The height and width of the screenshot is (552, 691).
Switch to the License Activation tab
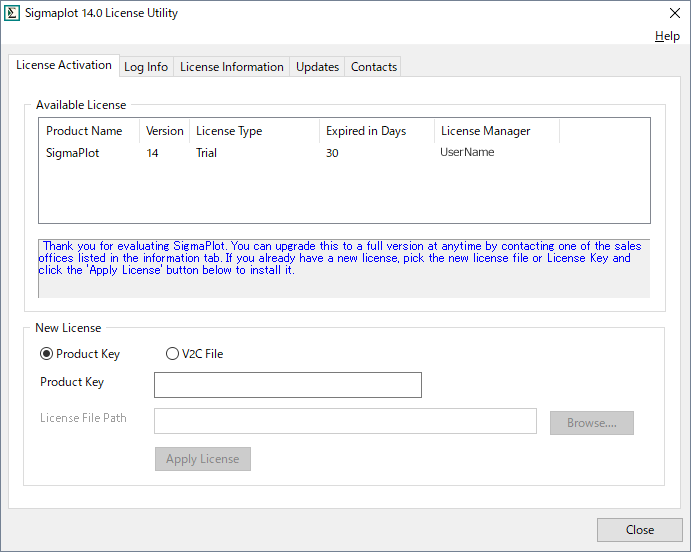coord(64,65)
